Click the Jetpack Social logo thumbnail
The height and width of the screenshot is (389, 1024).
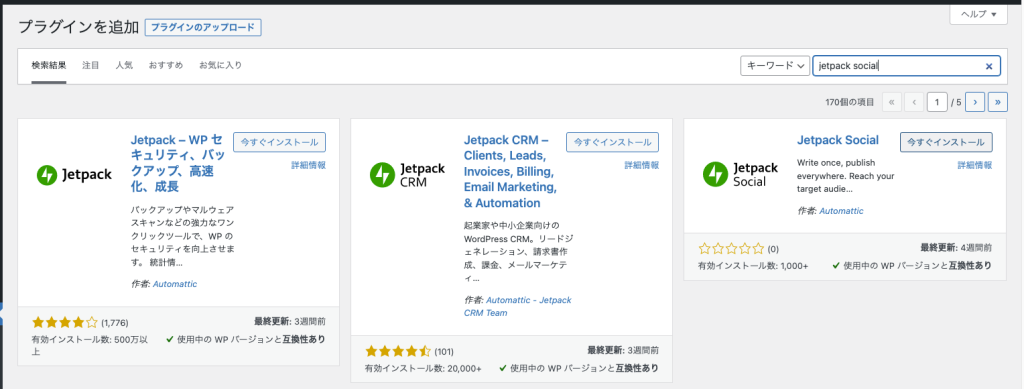click(x=741, y=174)
